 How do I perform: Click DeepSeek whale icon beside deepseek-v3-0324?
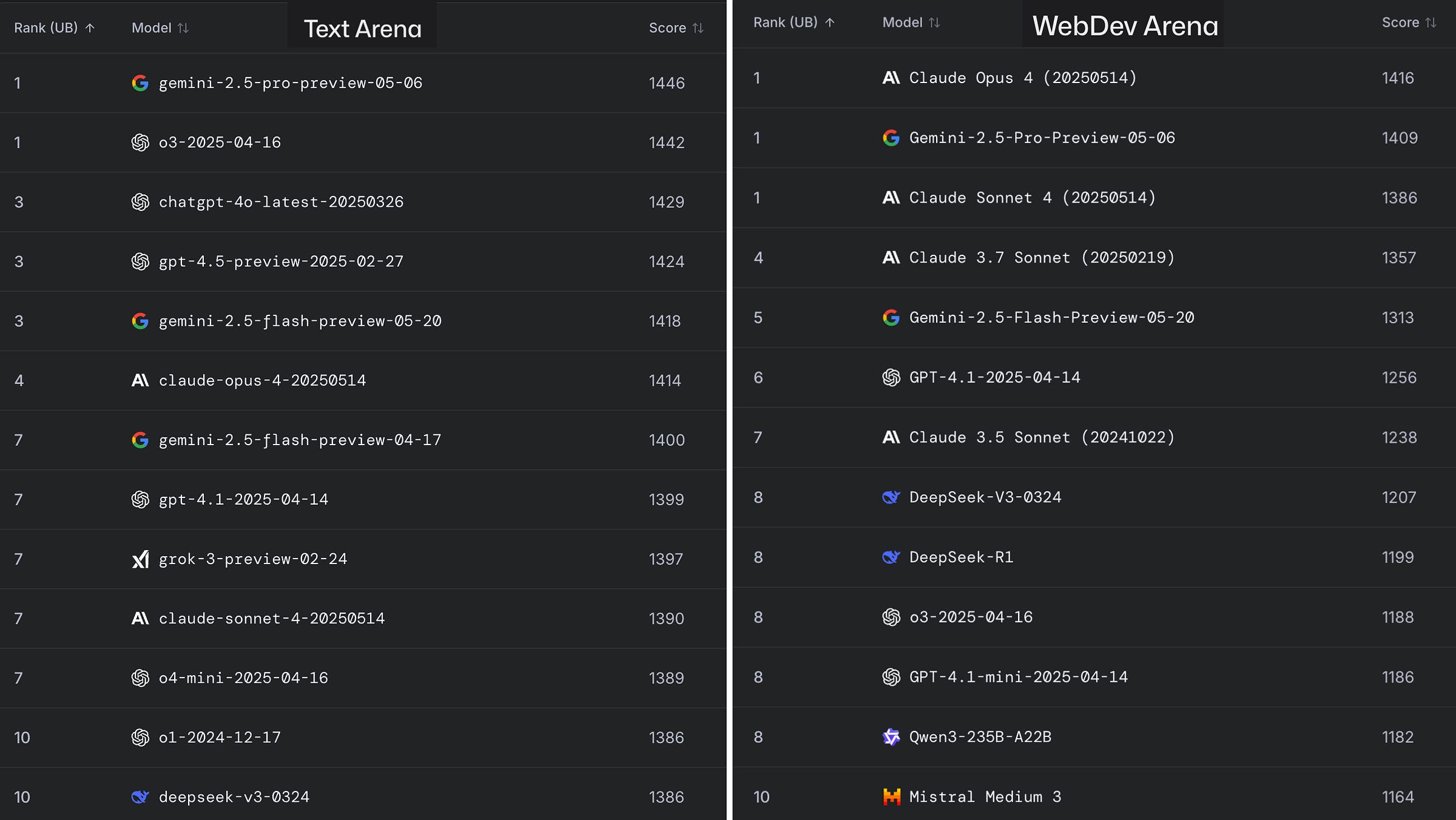tap(140, 796)
